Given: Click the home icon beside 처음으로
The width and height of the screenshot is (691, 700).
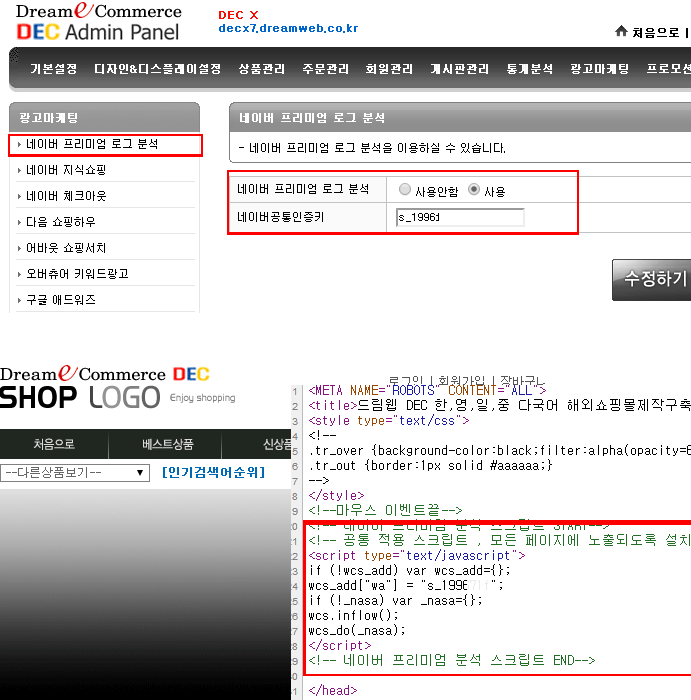Looking at the screenshot, I should 621,32.
